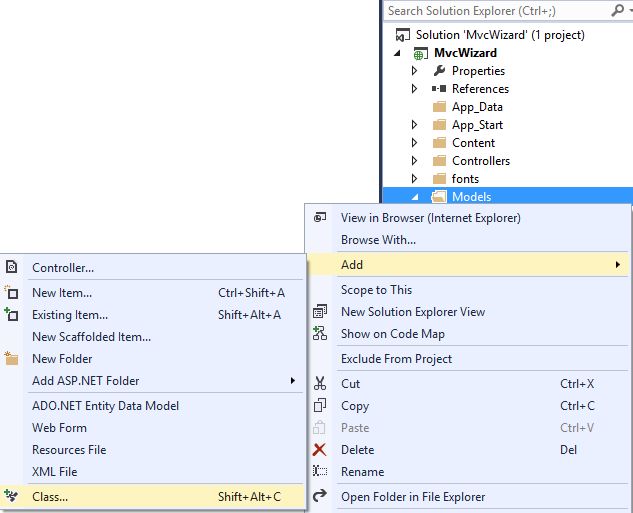Click the Controllers folder icon

[x=439, y=161]
